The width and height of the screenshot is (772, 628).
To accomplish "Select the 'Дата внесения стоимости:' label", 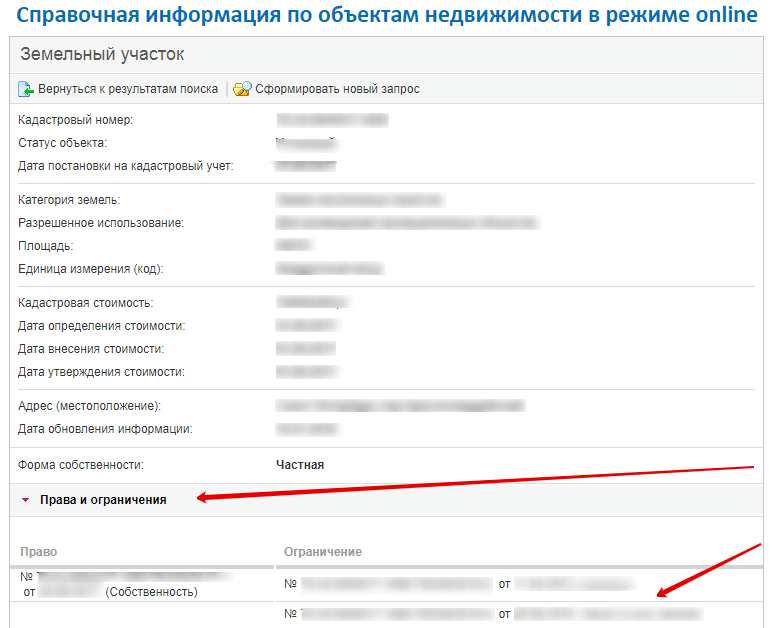I will tap(91, 349).
